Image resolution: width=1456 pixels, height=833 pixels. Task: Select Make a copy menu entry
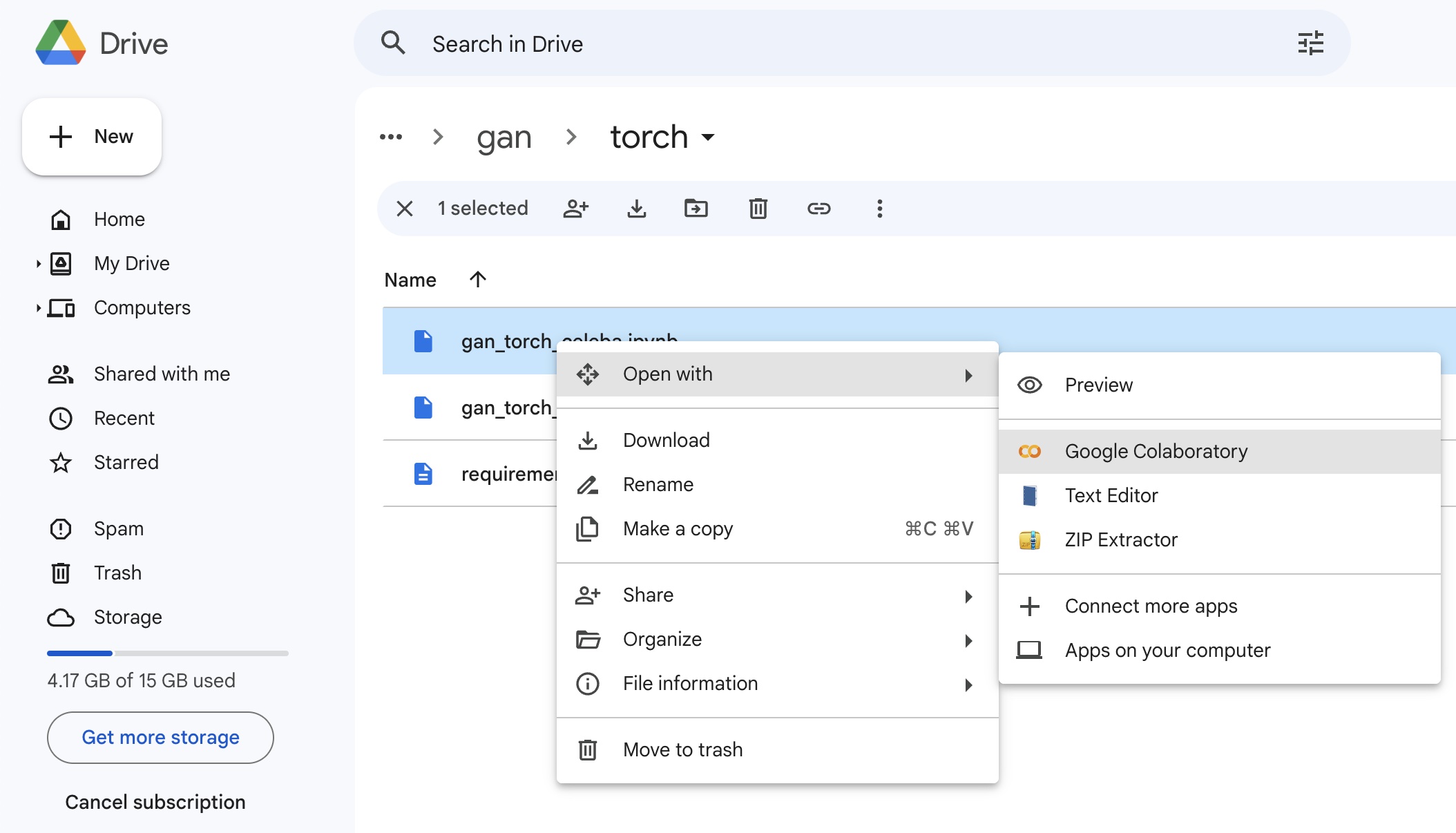click(x=678, y=528)
